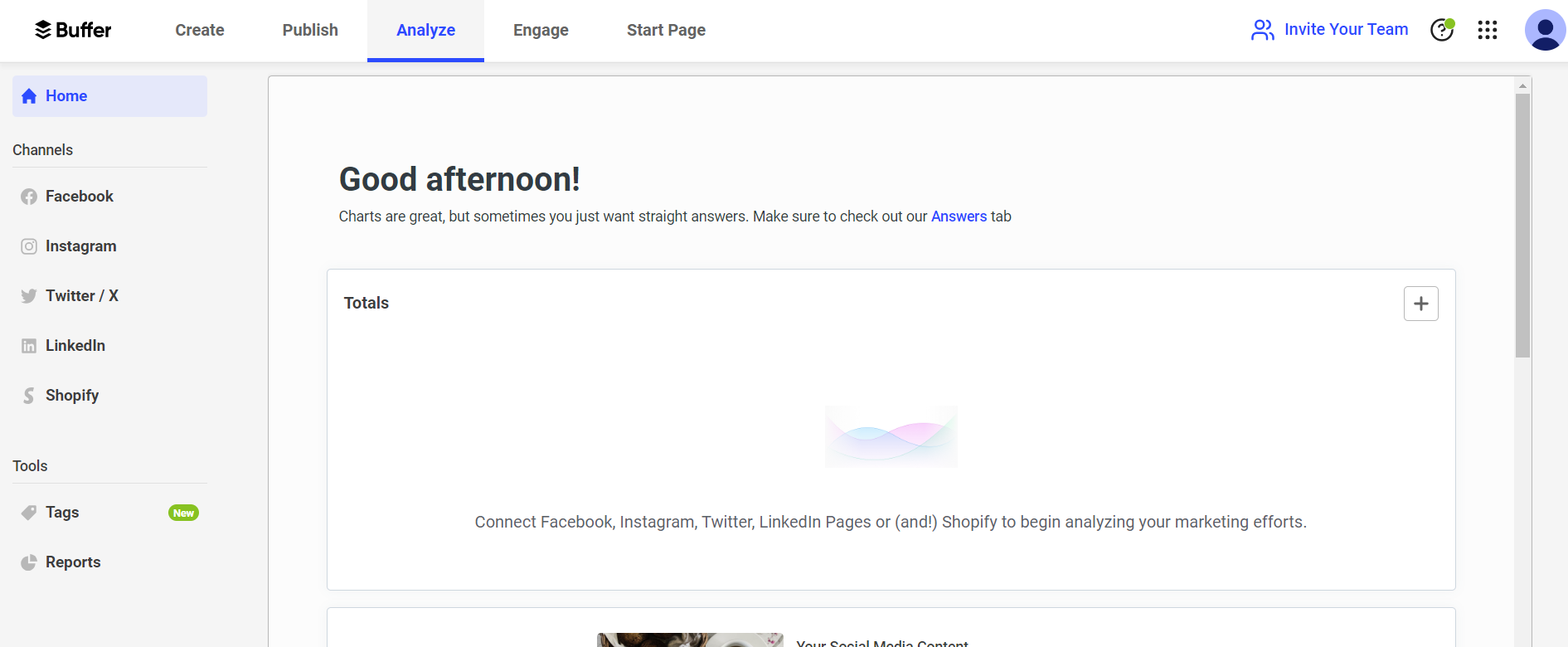
Task: Open the Create tab
Action: point(200,31)
